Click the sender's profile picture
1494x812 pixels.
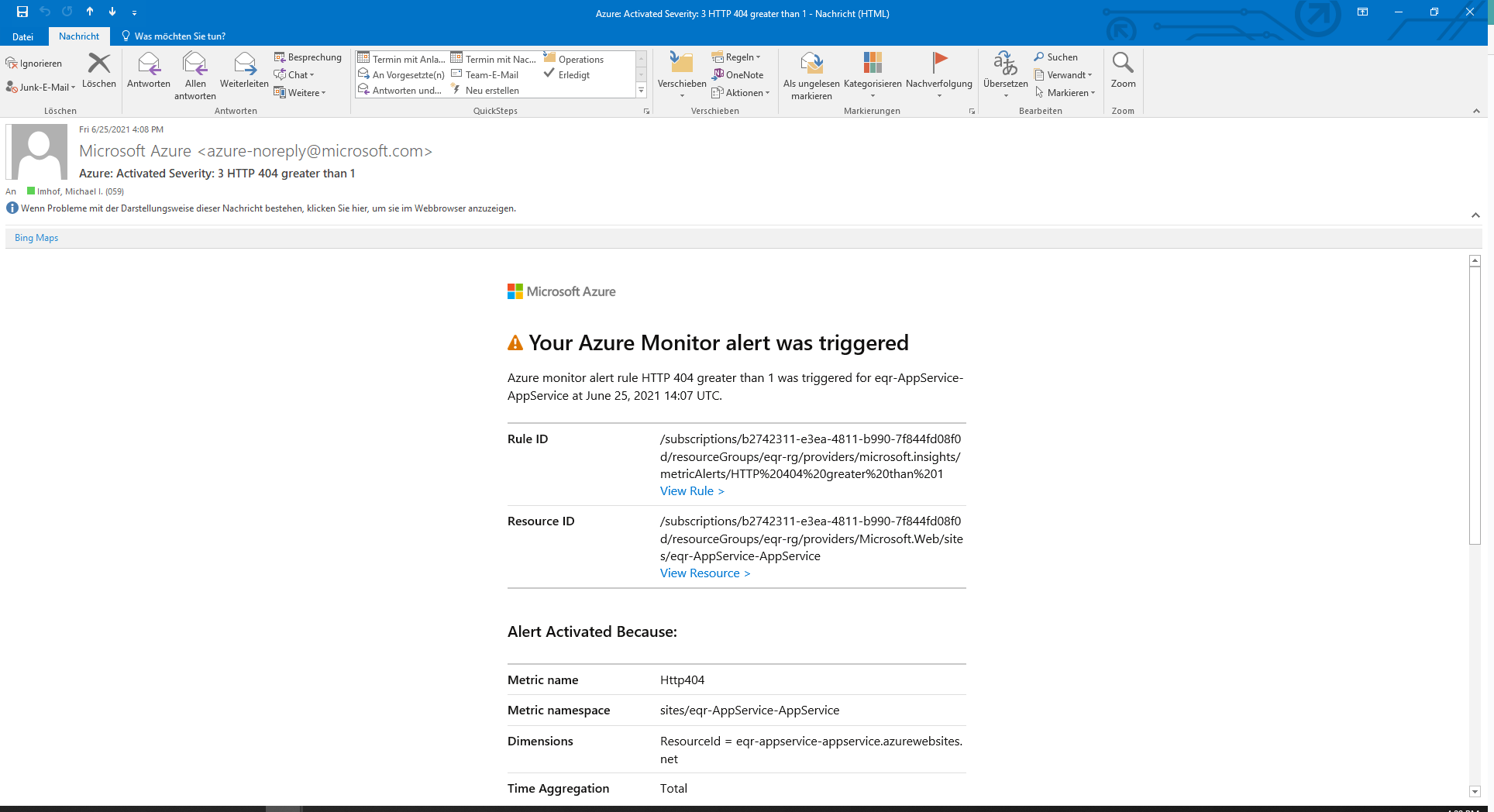coord(36,152)
